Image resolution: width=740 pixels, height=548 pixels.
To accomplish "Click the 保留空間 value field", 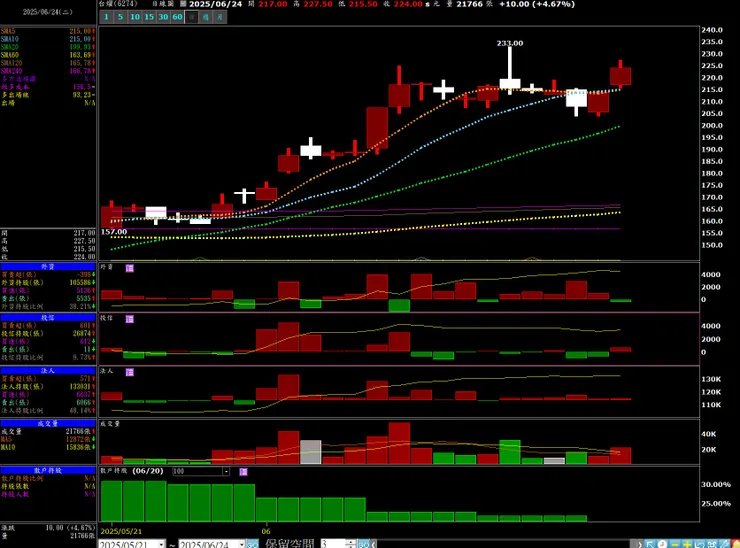I will click(x=333, y=544).
